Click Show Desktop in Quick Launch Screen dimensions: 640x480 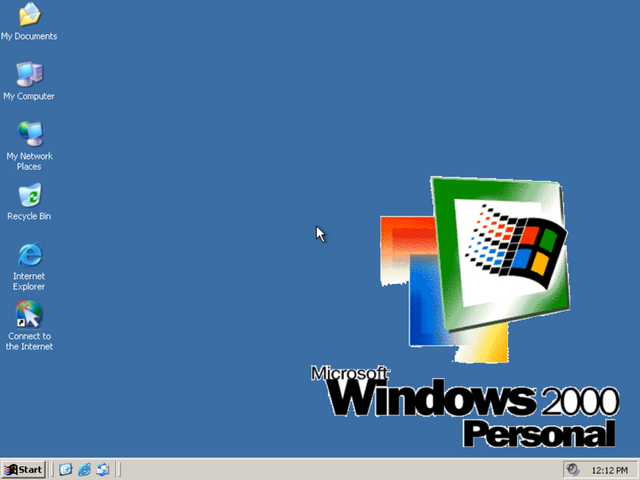point(65,470)
